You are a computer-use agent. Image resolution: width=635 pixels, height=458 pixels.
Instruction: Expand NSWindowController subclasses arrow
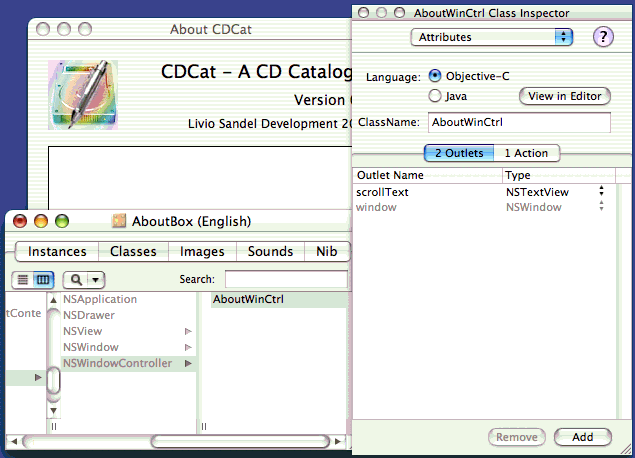pyautogui.click(x=188, y=363)
